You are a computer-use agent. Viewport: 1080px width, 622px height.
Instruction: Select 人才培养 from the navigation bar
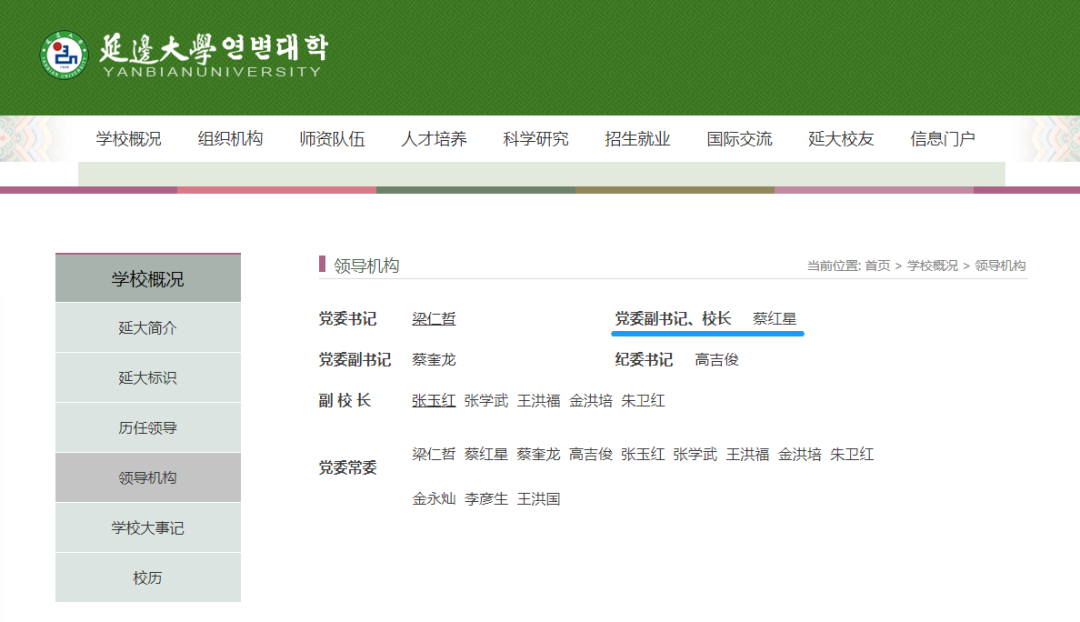434,139
